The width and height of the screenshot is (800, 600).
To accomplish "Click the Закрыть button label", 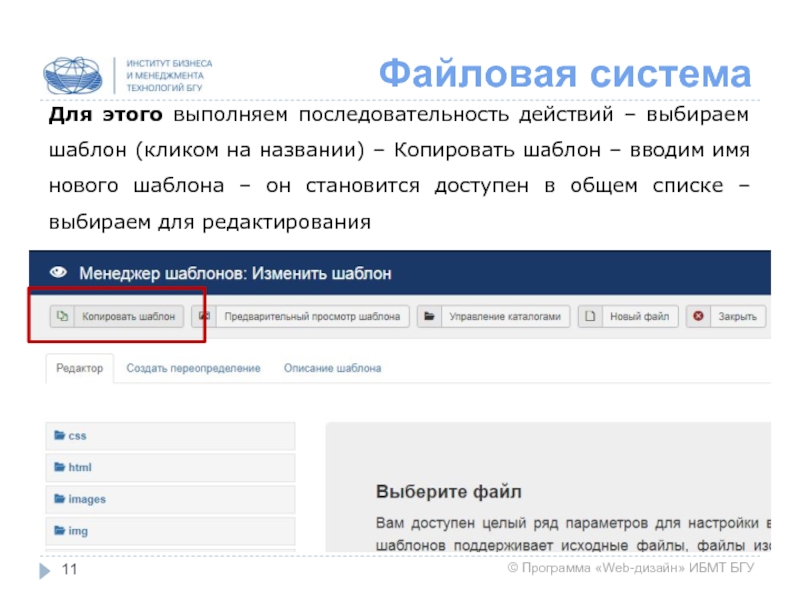I will [738, 316].
